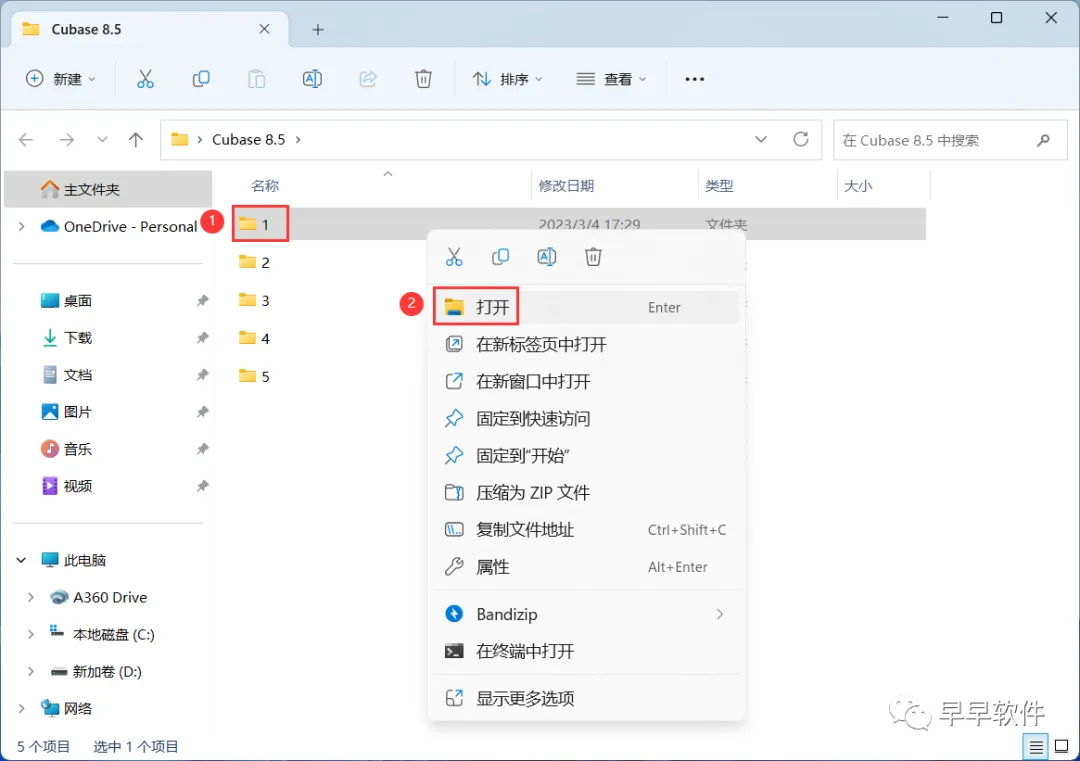
Task: Select folder named 4
Action: pyautogui.click(x=254, y=338)
